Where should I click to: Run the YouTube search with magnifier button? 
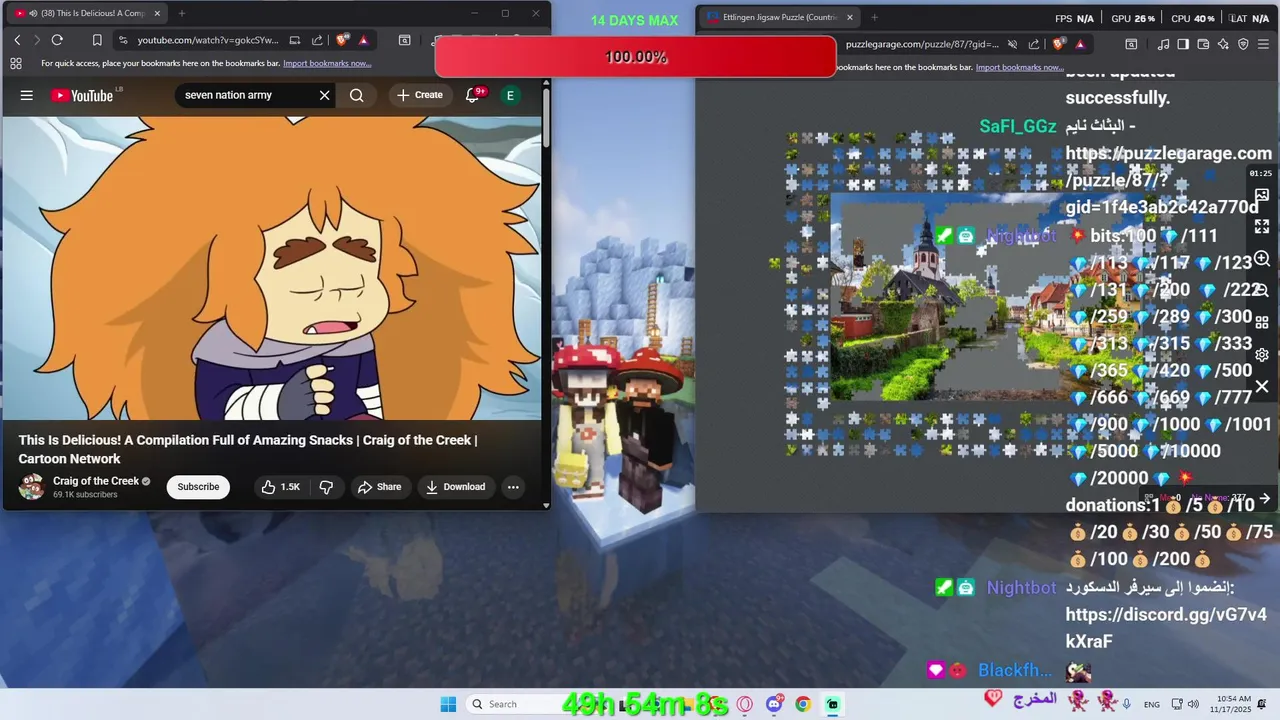[x=357, y=95]
